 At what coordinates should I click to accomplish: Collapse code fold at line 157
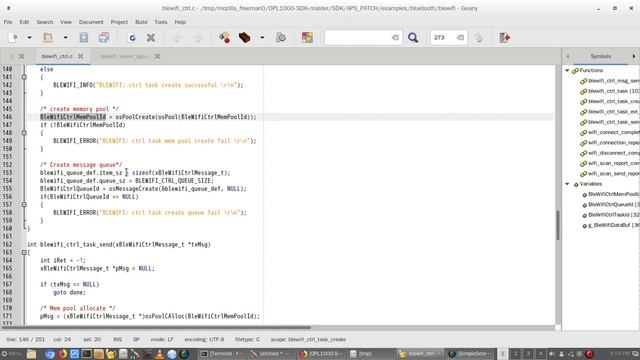tap(24, 204)
